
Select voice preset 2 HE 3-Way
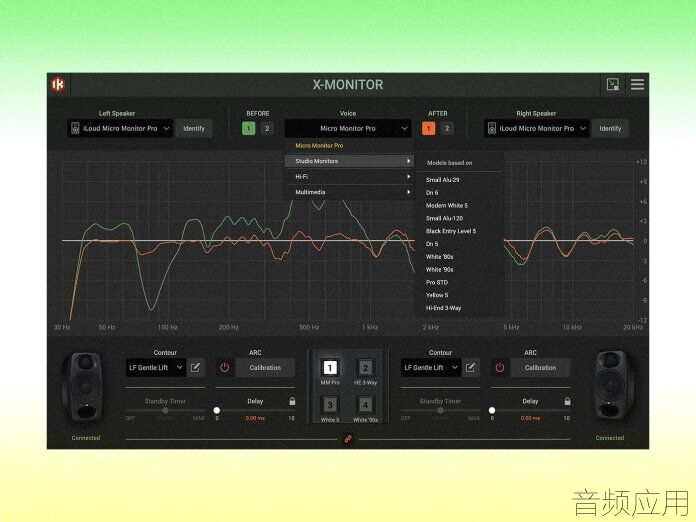[365, 368]
